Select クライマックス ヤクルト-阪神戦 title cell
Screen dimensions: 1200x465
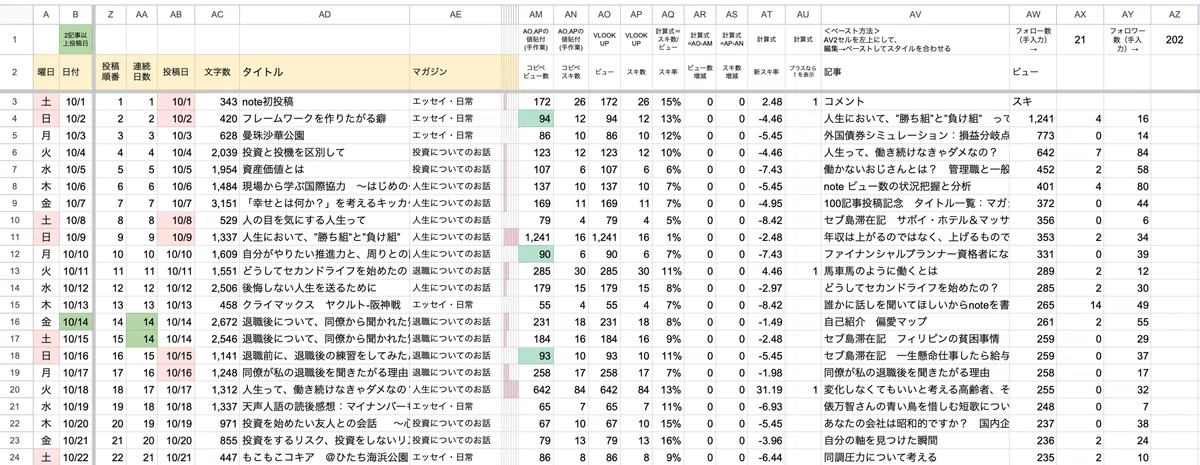point(324,305)
